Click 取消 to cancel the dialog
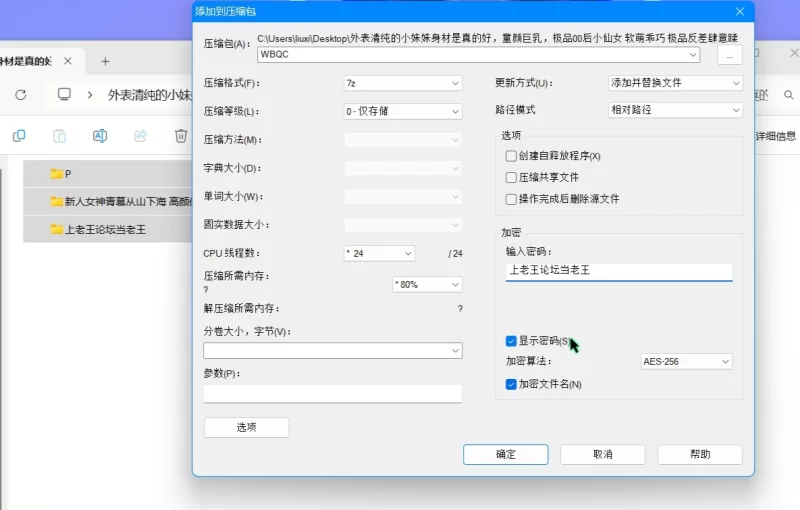This screenshot has height=510, width=800. (603, 454)
